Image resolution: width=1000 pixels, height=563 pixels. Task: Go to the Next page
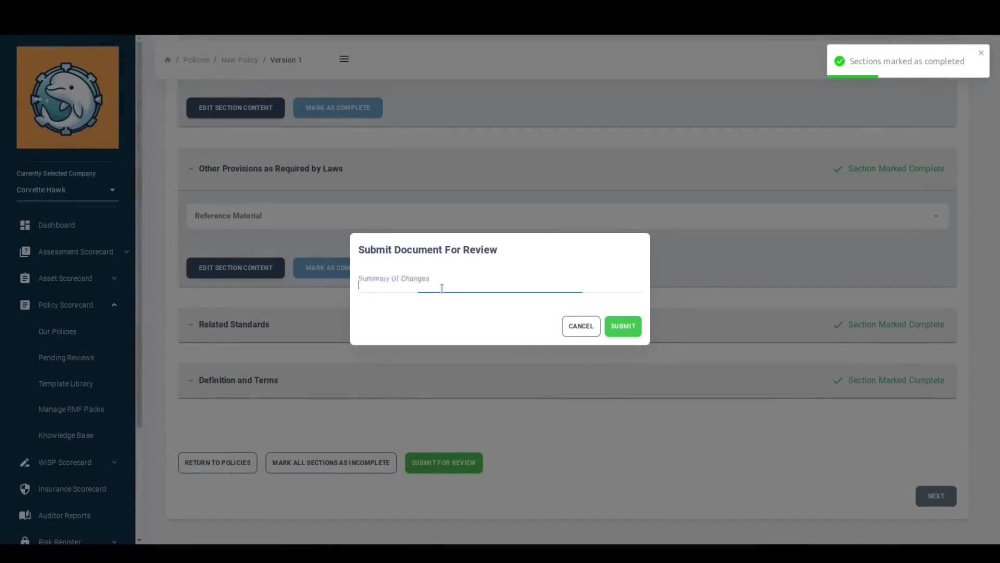tap(936, 496)
